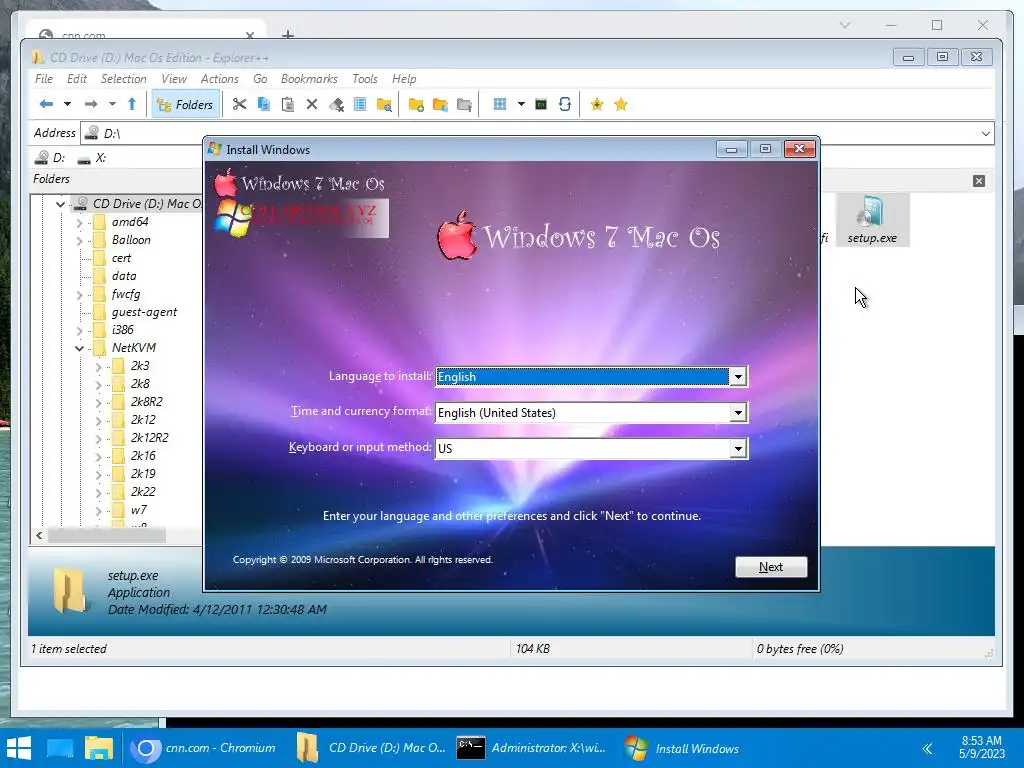Open the Windows Start button
This screenshot has height=768, width=1024.
(x=18, y=748)
